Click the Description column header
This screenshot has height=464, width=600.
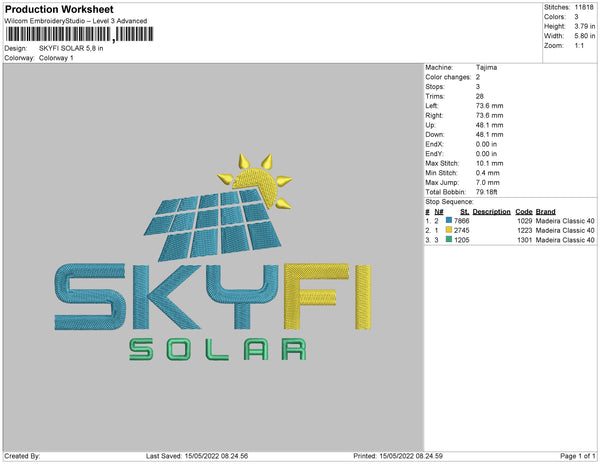pyautogui.click(x=491, y=211)
